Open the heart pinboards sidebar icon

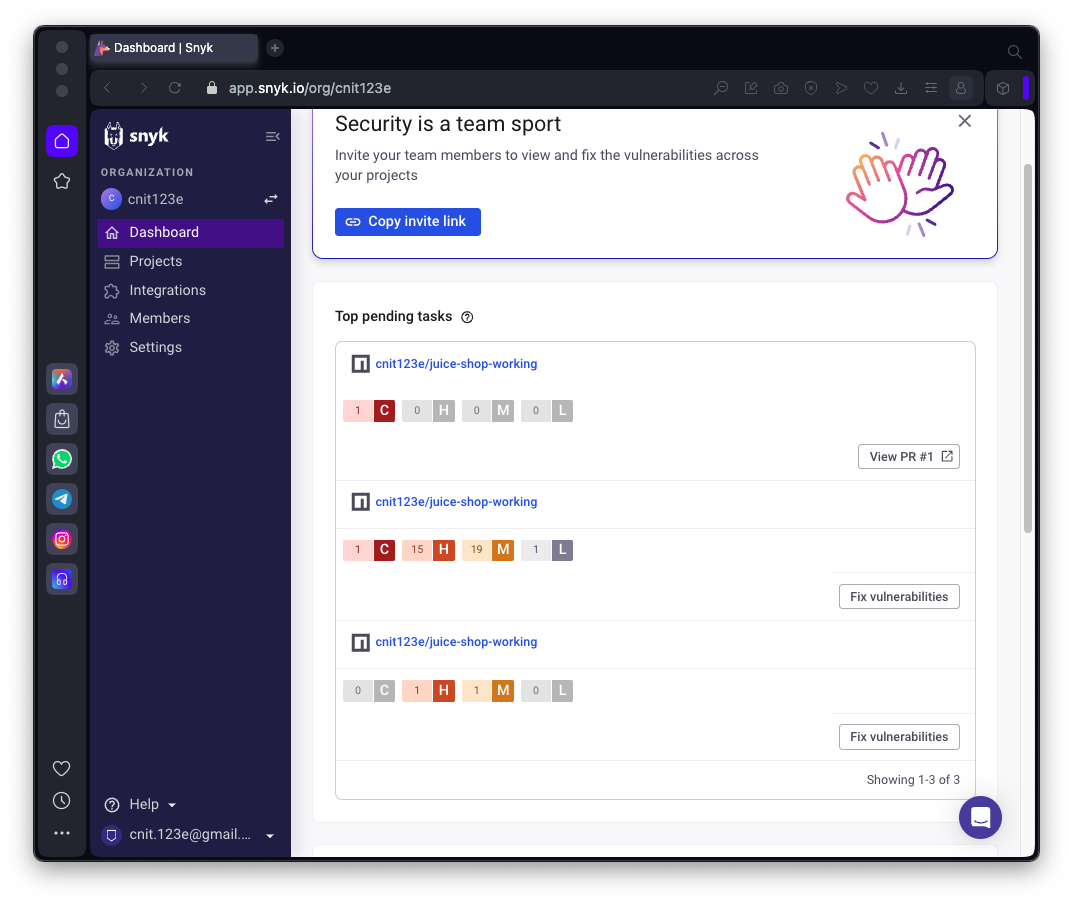(62, 768)
